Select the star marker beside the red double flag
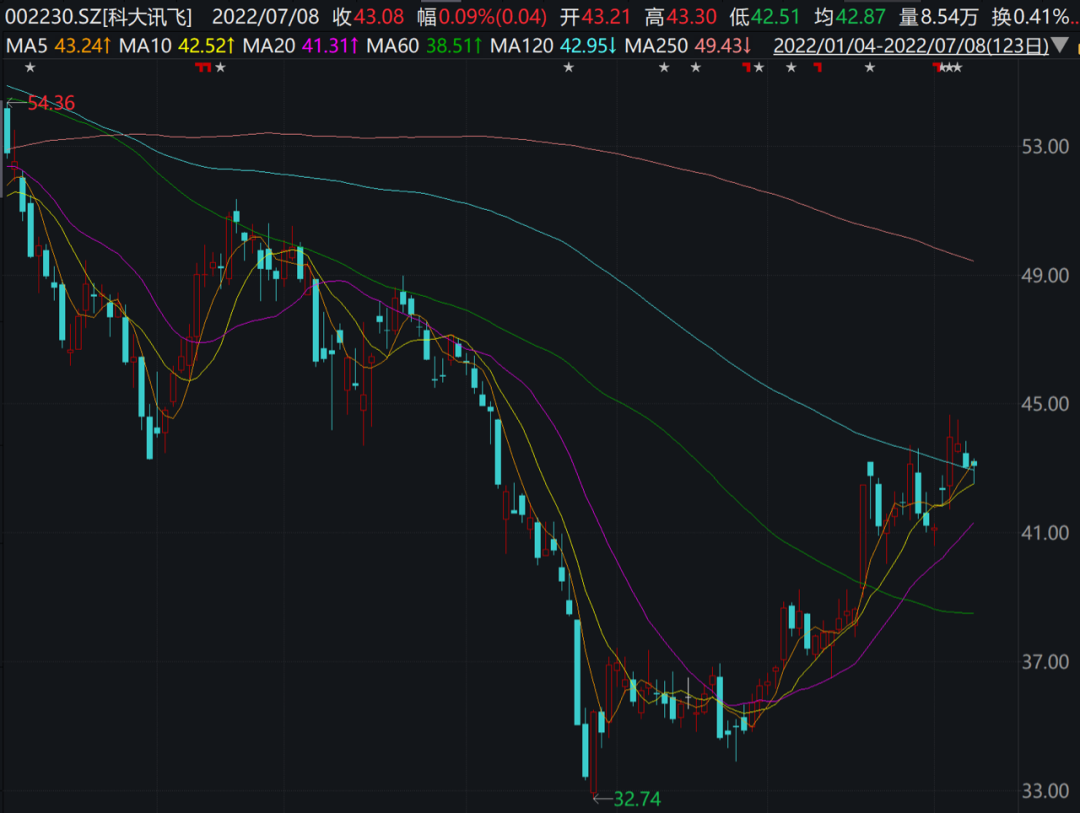This screenshot has width=1080, height=813. [221, 67]
